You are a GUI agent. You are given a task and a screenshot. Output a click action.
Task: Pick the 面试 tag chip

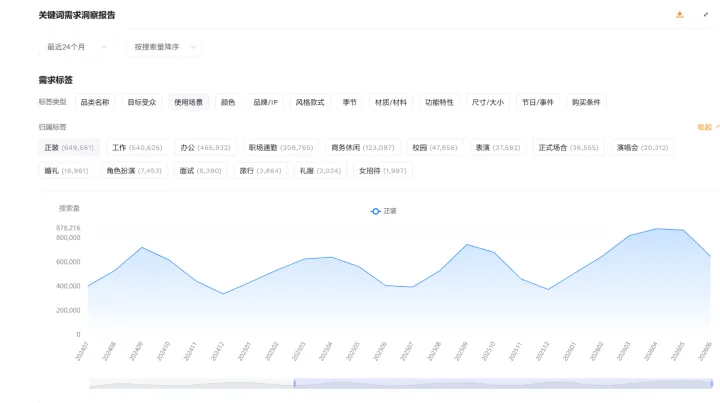(201, 170)
